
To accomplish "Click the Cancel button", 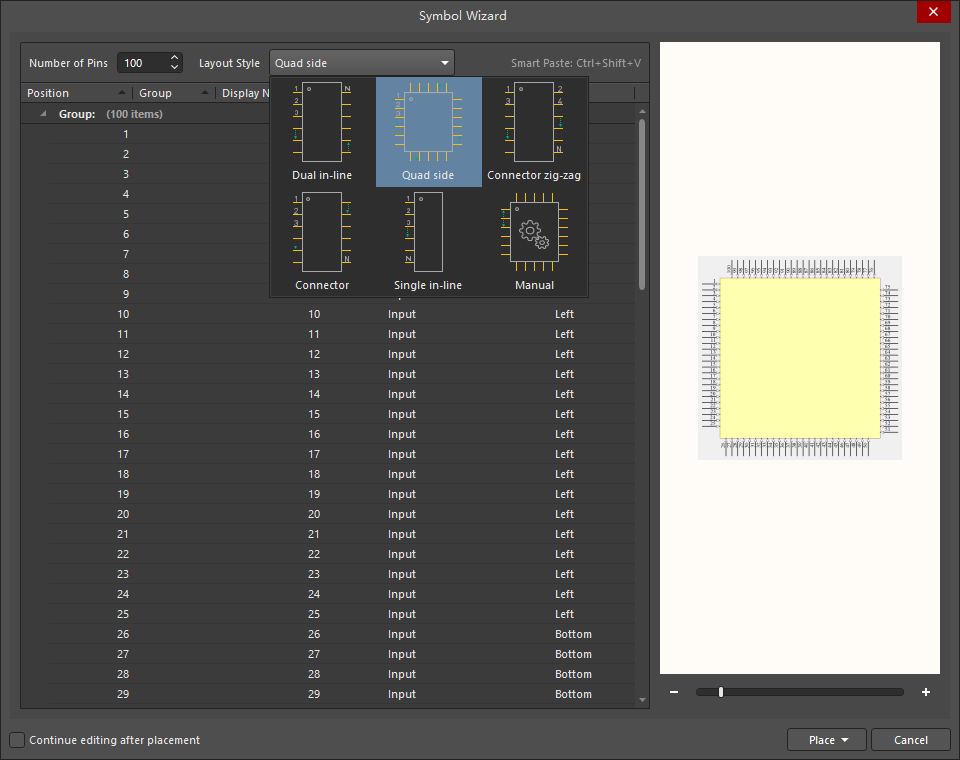I will [910, 740].
